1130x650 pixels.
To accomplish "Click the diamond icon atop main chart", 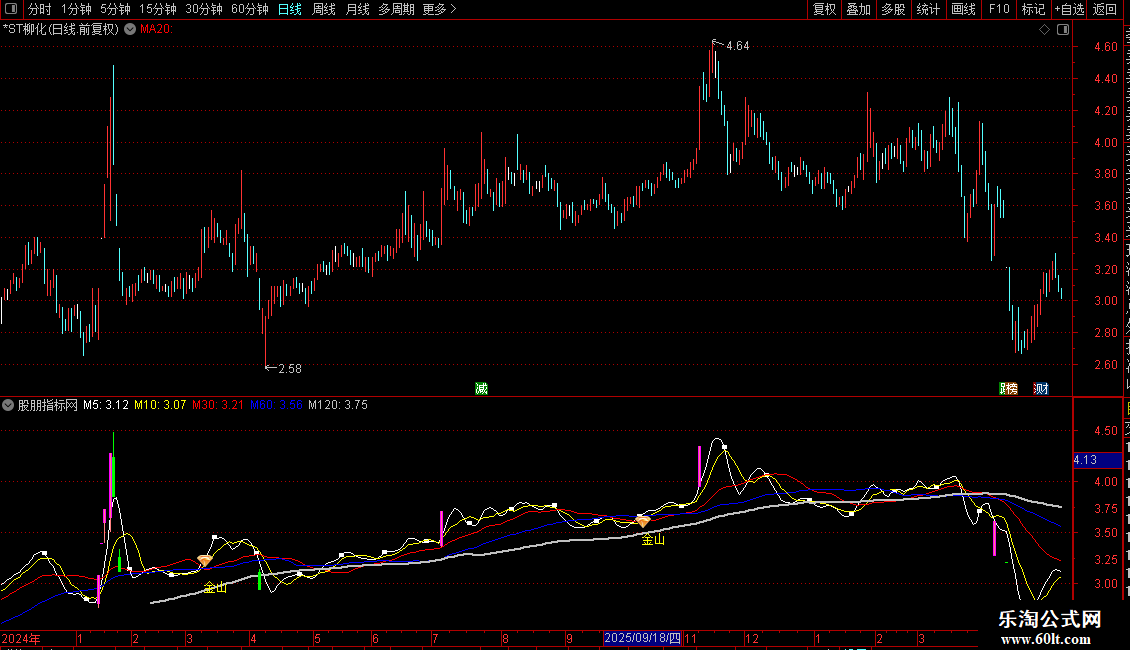I will tap(1044, 30).
